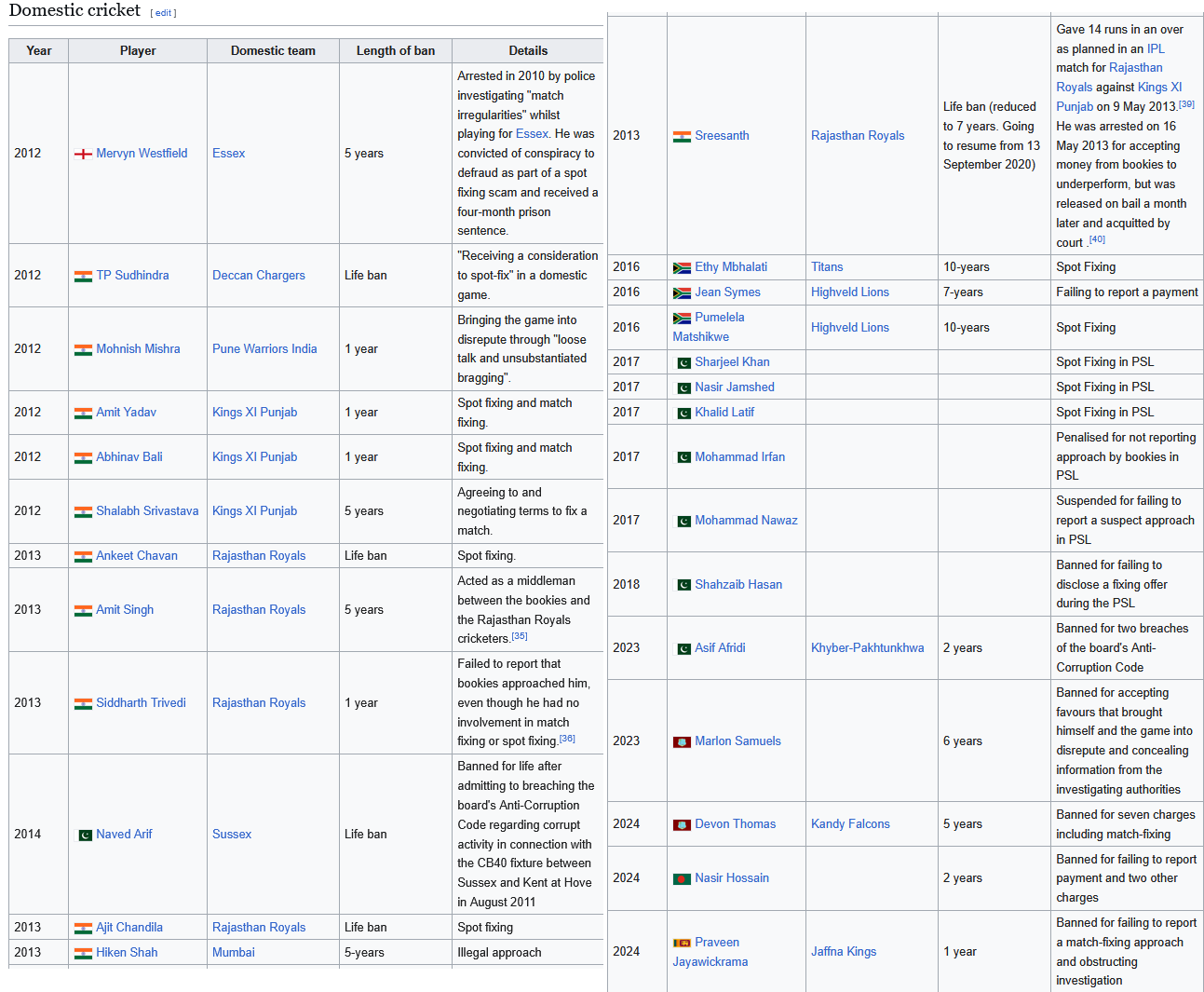Image resolution: width=1204 pixels, height=992 pixels.
Task: Click the Pakistan flag beside Shahzaib Hasan
Action: (x=682, y=585)
